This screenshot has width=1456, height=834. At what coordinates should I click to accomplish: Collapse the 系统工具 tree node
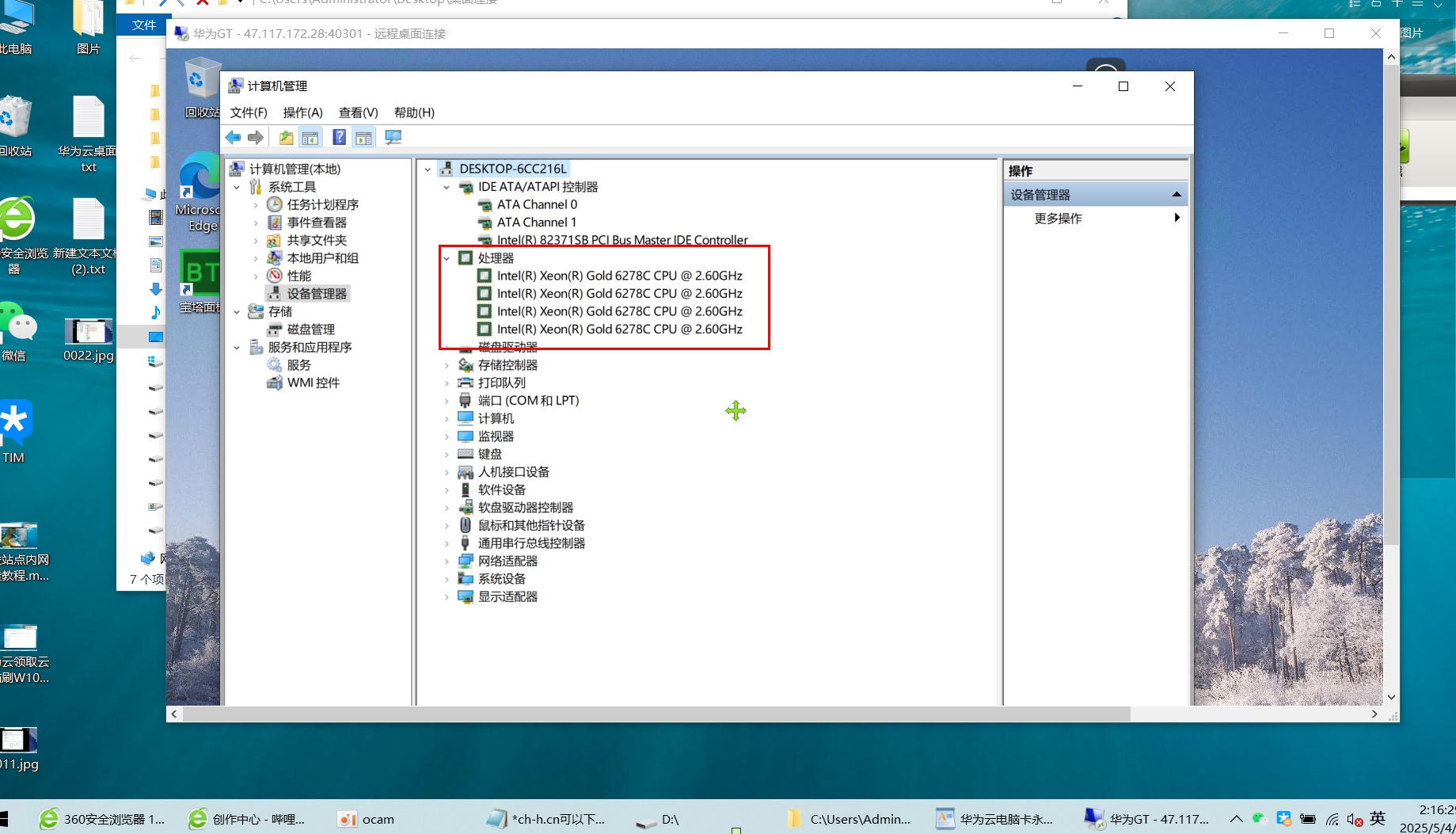(237, 187)
